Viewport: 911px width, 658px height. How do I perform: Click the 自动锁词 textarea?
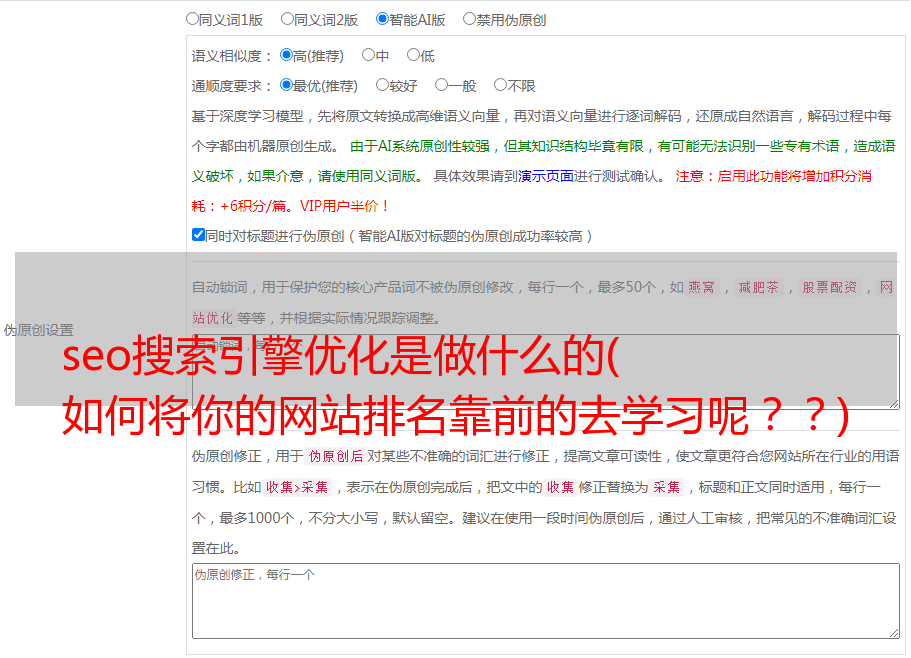pyautogui.click(x=546, y=371)
